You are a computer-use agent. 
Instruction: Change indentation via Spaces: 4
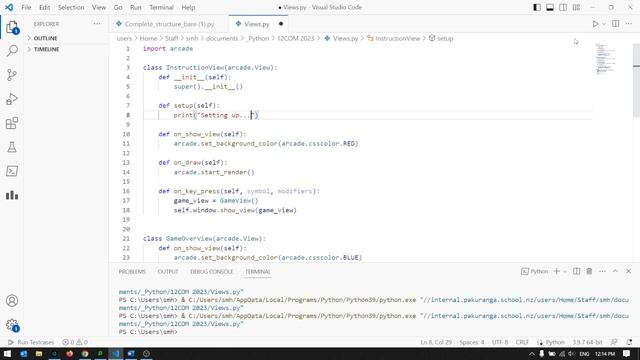(471, 342)
